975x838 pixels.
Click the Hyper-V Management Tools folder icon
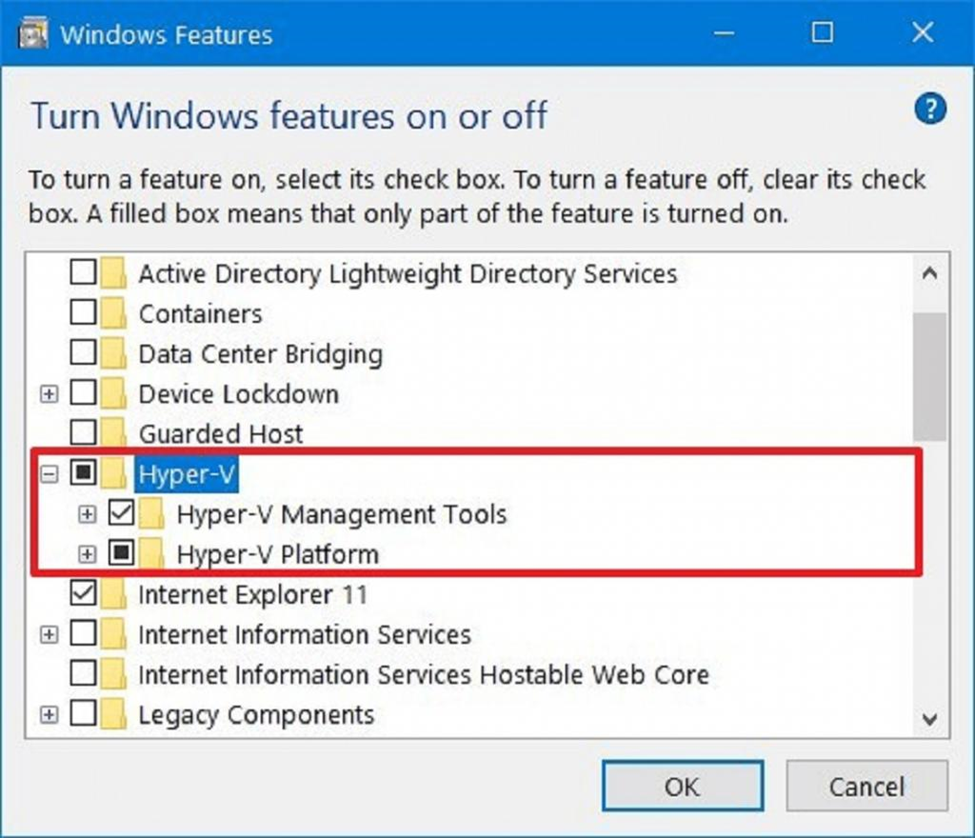click(x=153, y=515)
